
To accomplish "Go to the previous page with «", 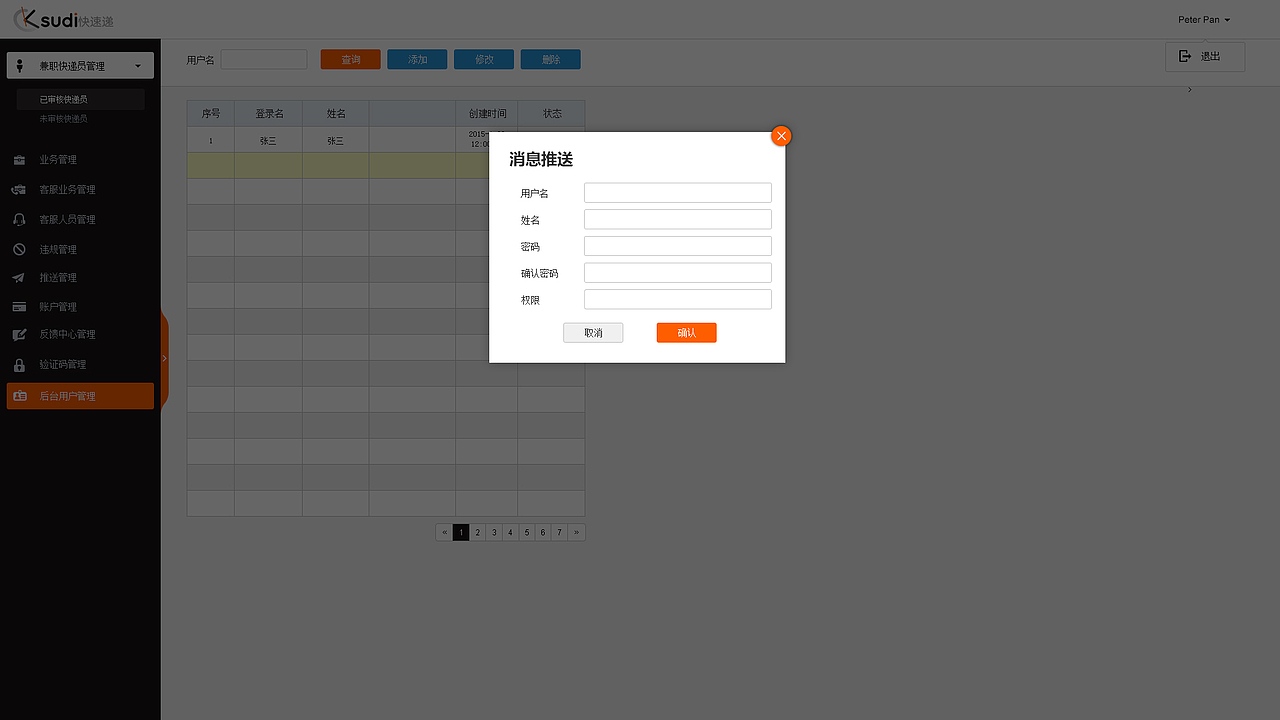I will (x=444, y=533).
